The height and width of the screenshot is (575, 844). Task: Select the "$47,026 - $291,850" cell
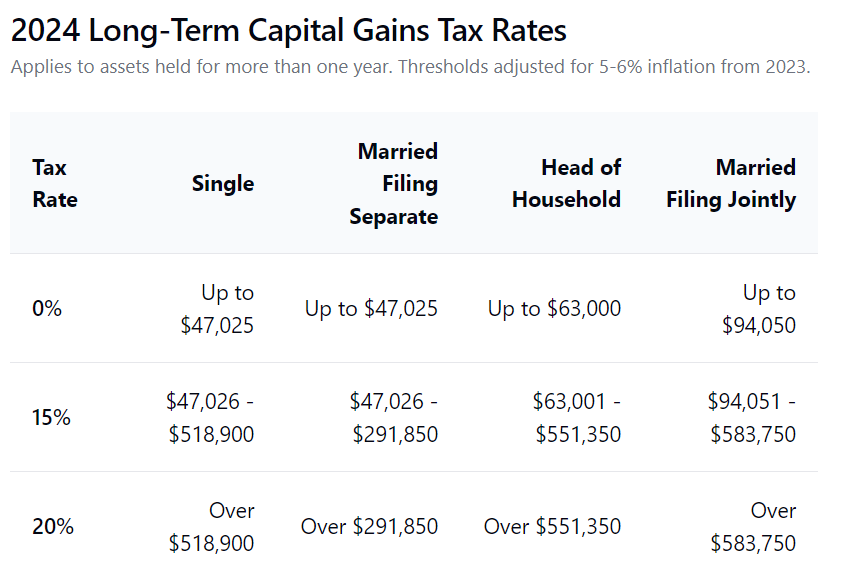pyautogui.click(x=393, y=418)
